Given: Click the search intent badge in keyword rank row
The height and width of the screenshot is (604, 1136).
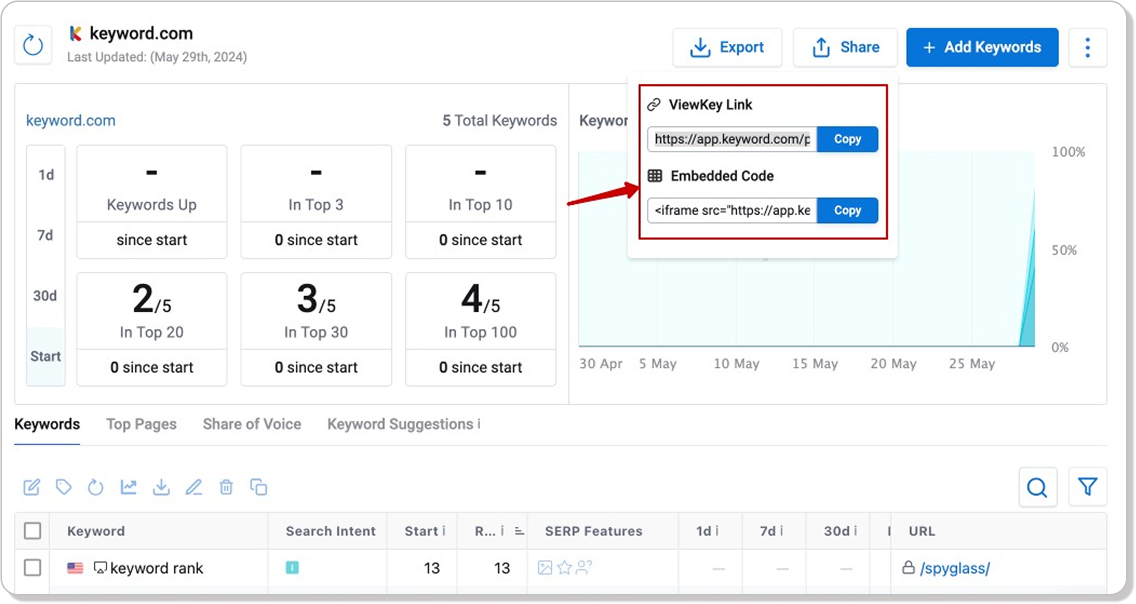Looking at the screenshot, I should coord(292,568).
